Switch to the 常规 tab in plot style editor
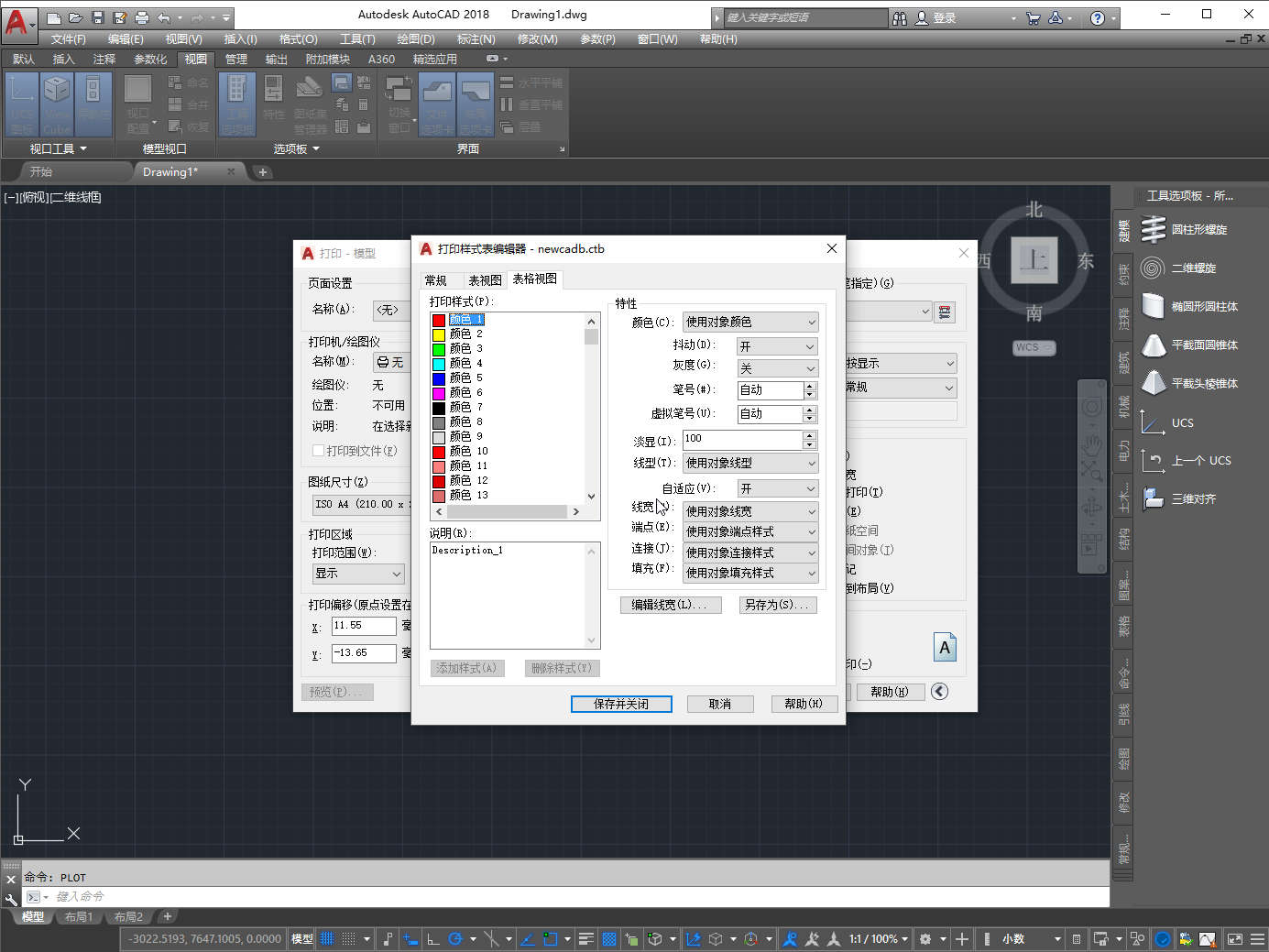The height and width of the screenshot is (952, 1269). [x=436, y=280]
